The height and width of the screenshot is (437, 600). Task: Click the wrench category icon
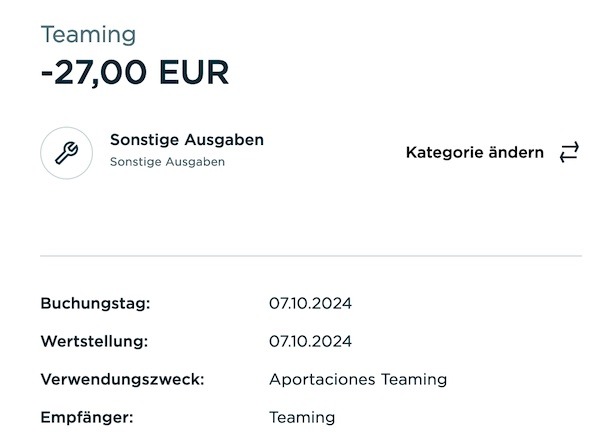point(67,153)
